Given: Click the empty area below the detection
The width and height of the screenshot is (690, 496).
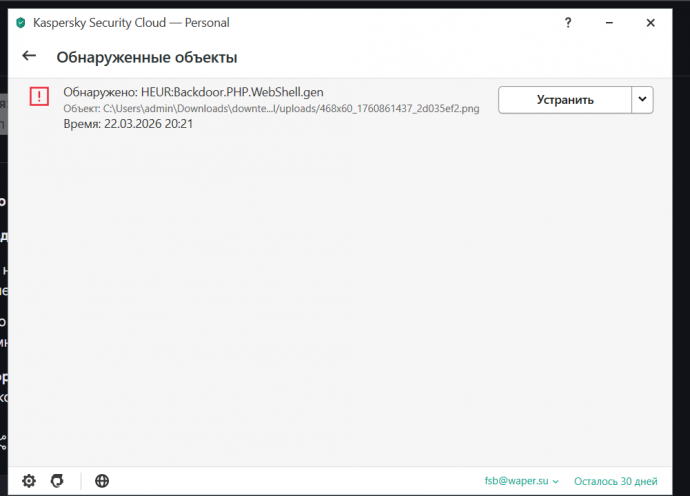Looking at the screenshot, I should click(340, 300).
